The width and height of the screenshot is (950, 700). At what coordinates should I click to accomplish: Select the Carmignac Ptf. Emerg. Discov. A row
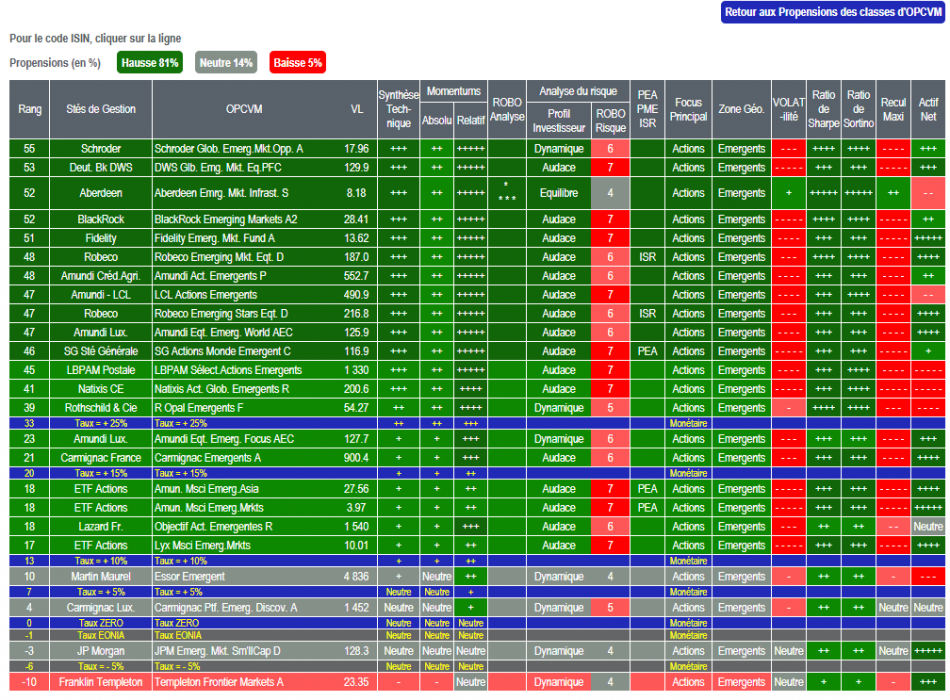point(477,607)
